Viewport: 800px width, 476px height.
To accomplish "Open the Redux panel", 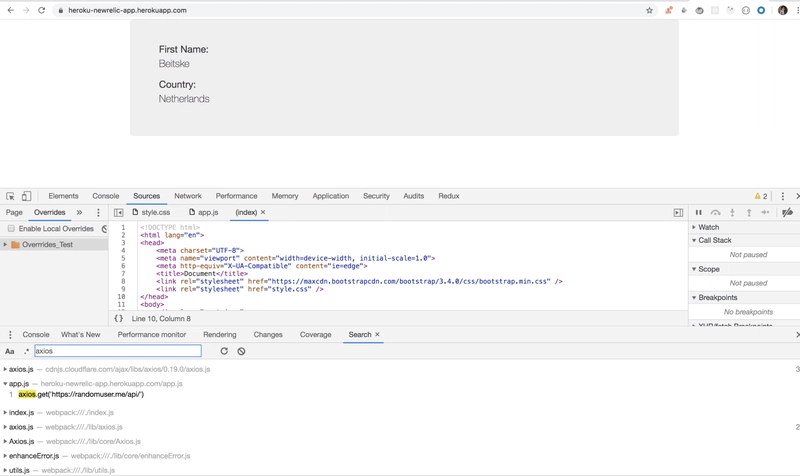I will [x=448, y=196].
